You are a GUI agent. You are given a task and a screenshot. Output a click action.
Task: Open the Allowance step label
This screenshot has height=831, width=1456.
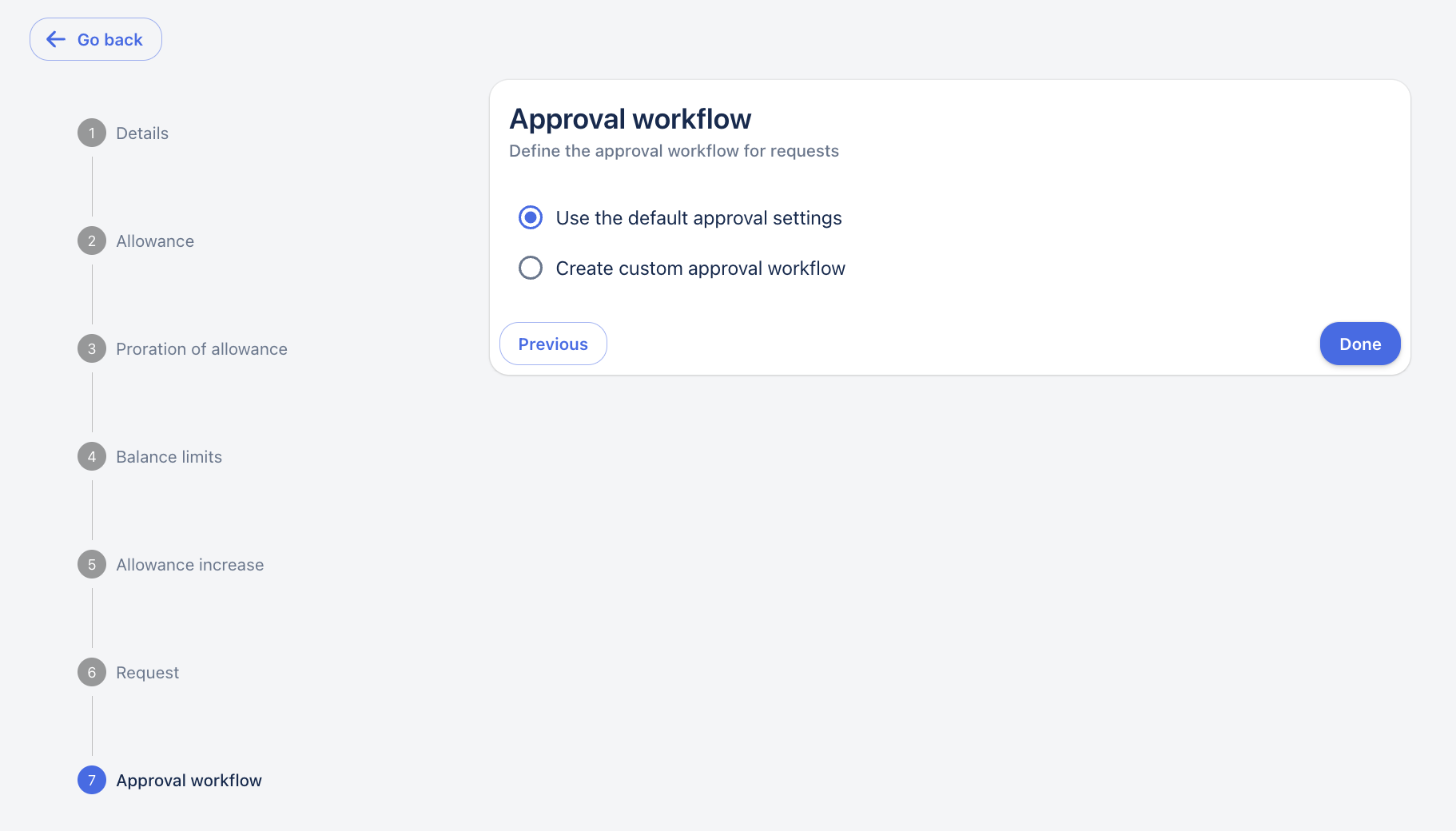(155, 241)
